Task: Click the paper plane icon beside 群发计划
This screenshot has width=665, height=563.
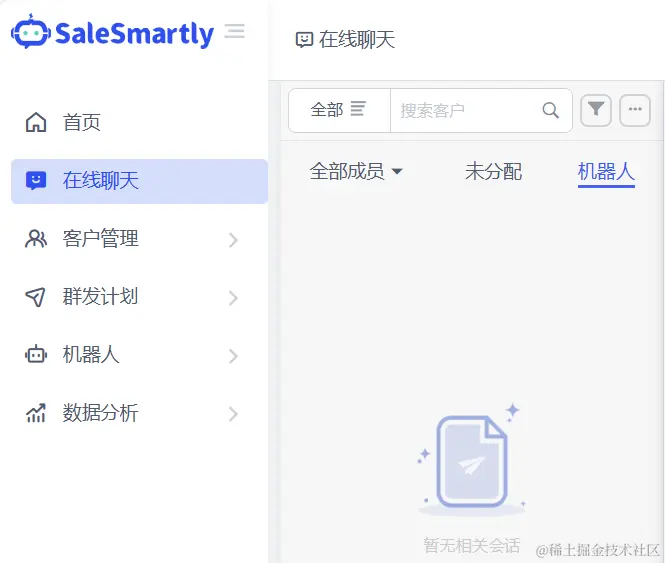Action: pos(36,297)
